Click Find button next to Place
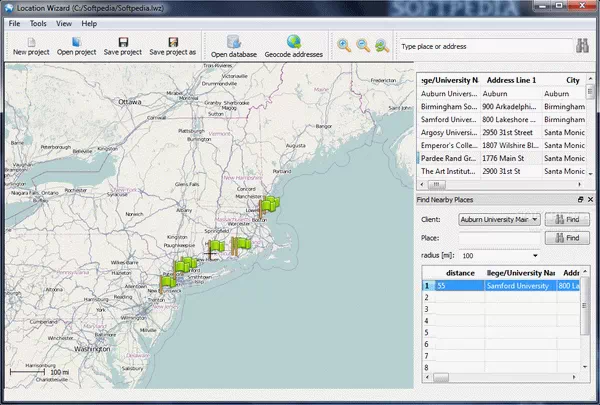 [x=567, y=238]
